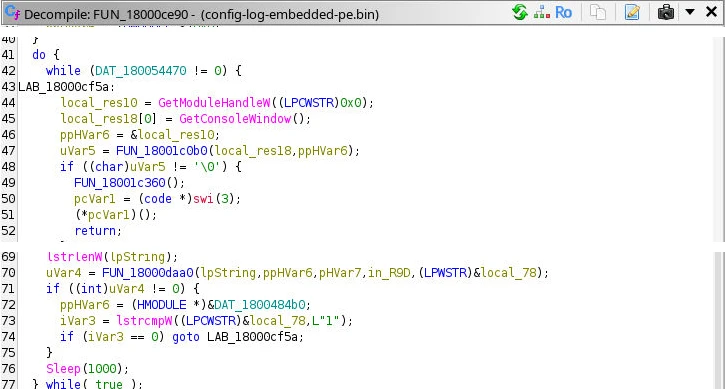Select the pcVar1 variable on line 50
Viewport: 725px width, 389px height.
coord(95,199)
